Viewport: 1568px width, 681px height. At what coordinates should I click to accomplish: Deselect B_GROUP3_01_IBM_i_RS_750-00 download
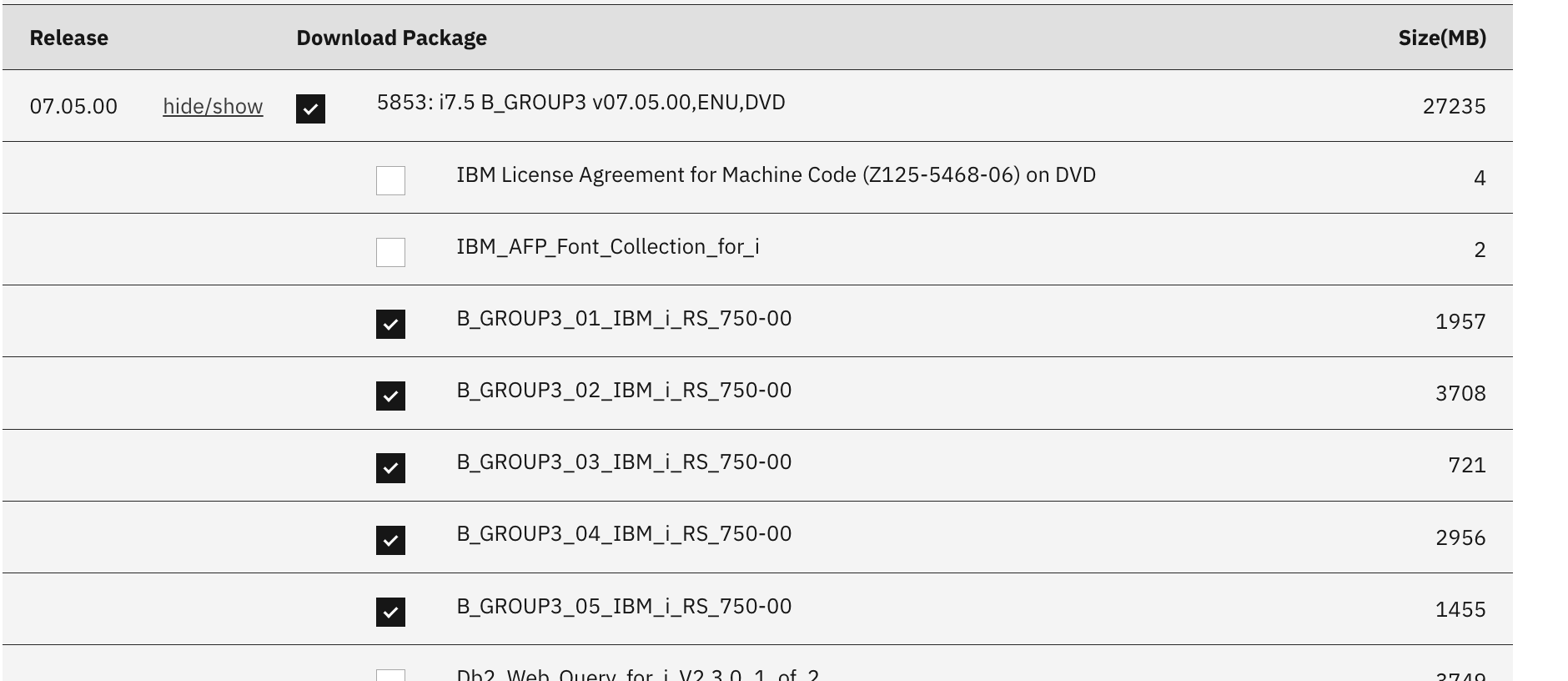(x=389, y=325)
